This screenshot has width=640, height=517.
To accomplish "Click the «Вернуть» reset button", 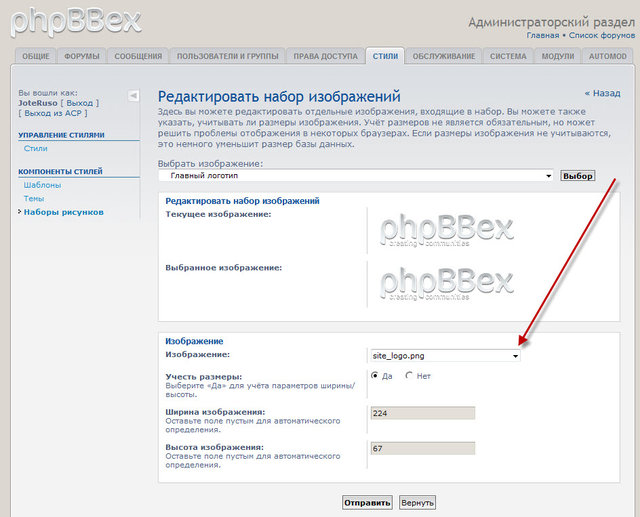I will (x=417, y=502).
